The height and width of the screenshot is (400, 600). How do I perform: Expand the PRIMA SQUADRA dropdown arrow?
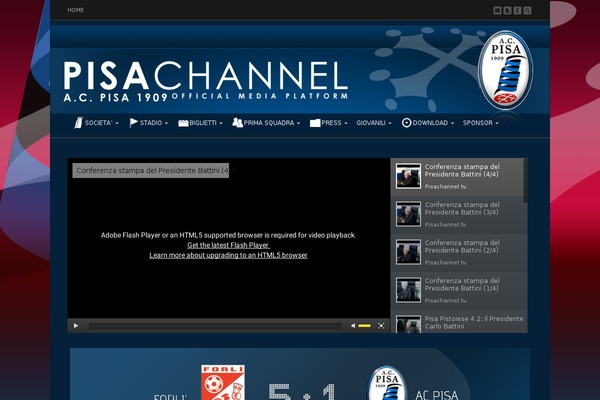[298, 123]
